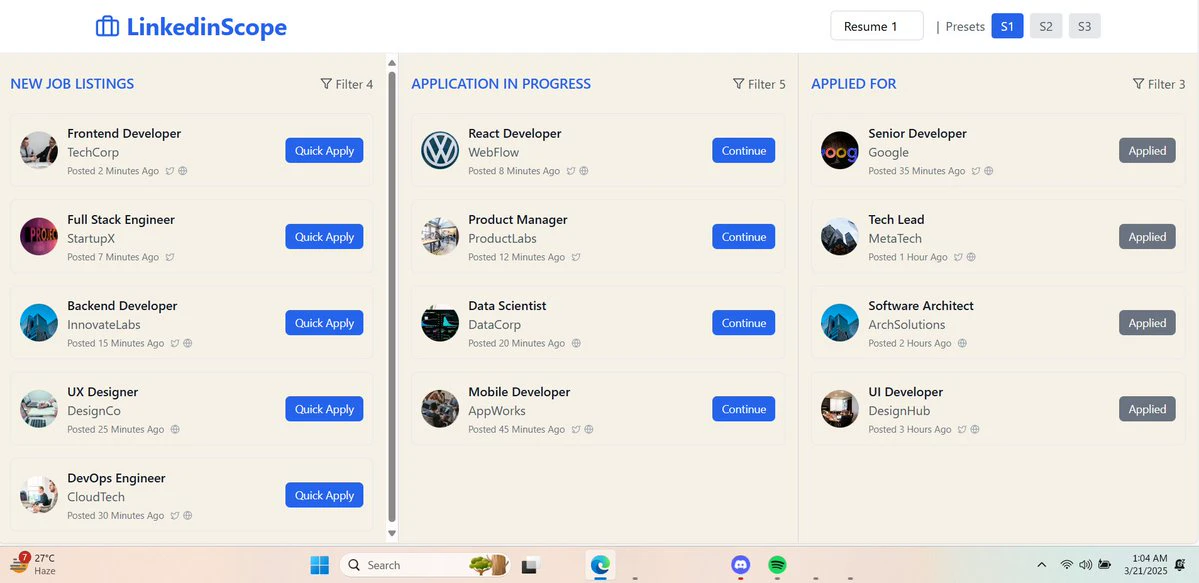Continue the Data Scientist application
This screenshot has width=1199, height=583.
pos(743,323)
